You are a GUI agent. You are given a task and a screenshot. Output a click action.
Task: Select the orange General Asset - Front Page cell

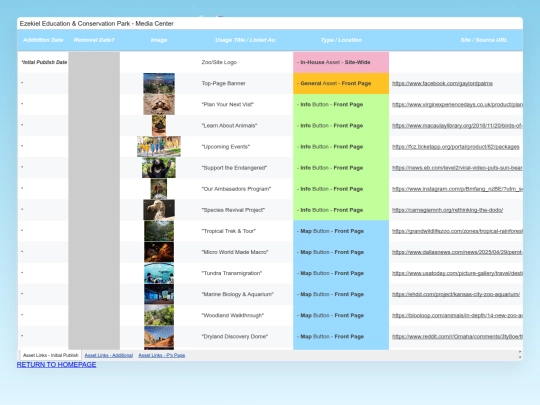[341, 83]
